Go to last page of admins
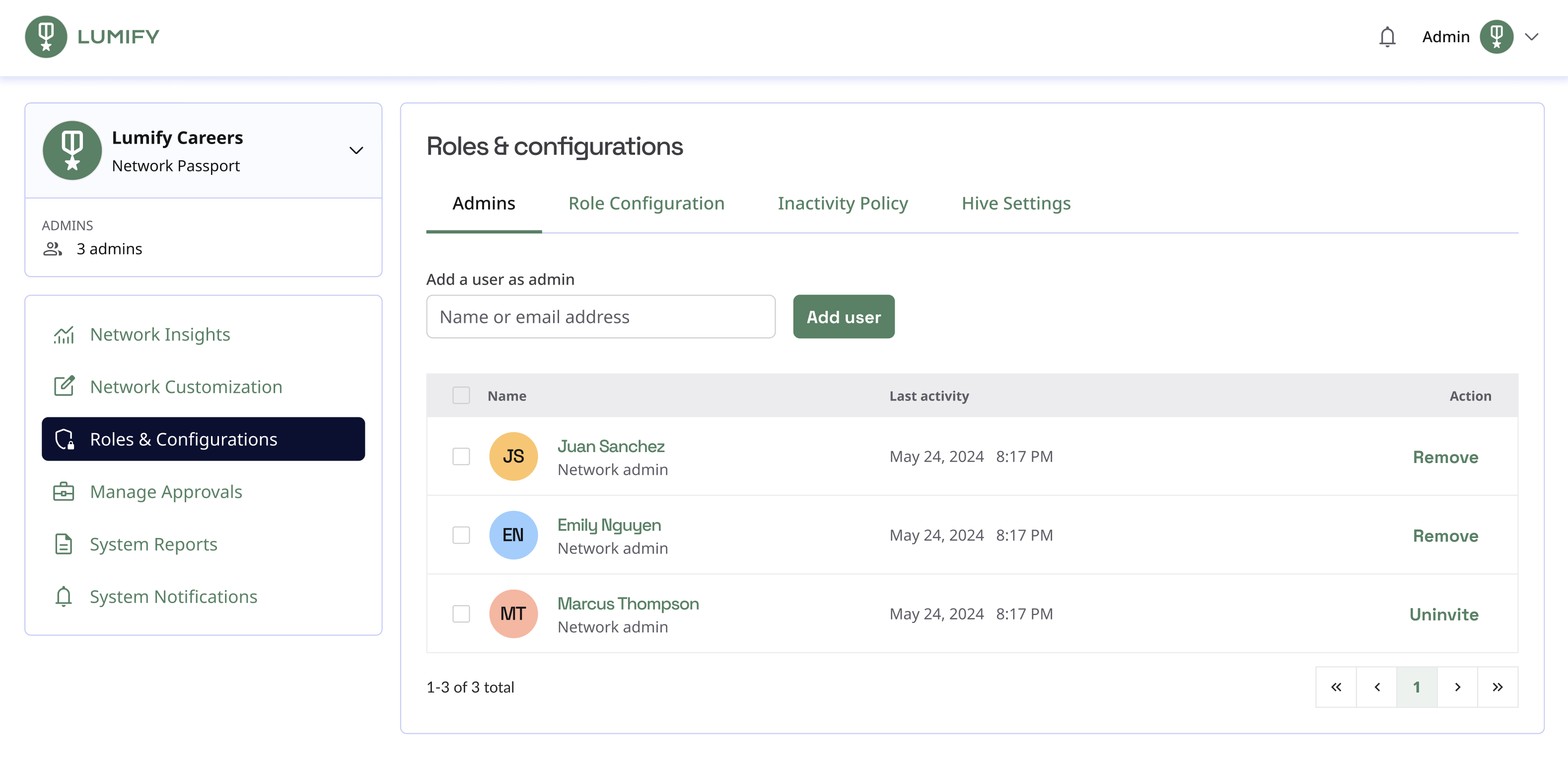1568x777 pixels. 1497,687
